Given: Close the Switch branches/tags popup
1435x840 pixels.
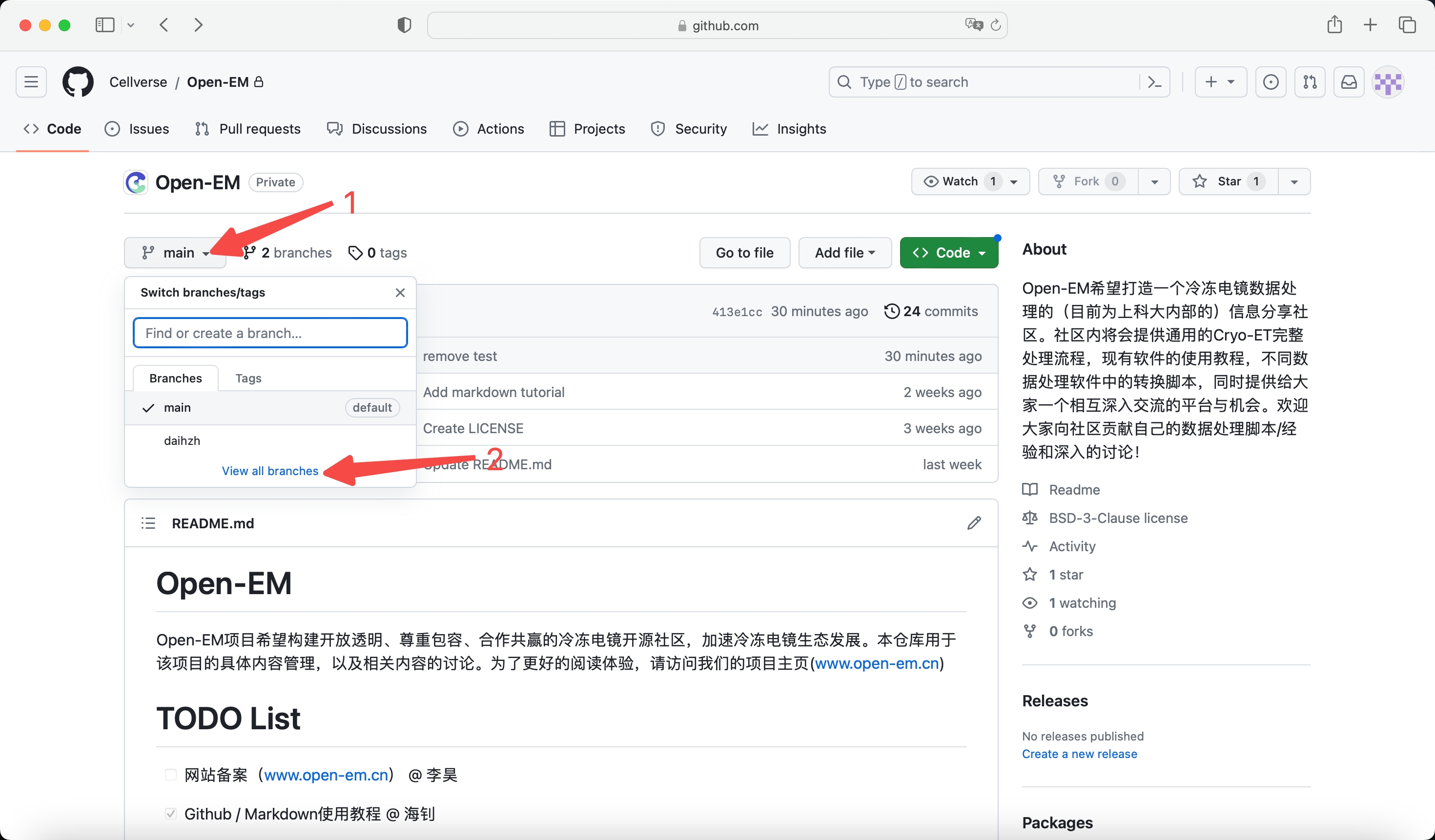Looking at the screenshot, I should [400, 293].
